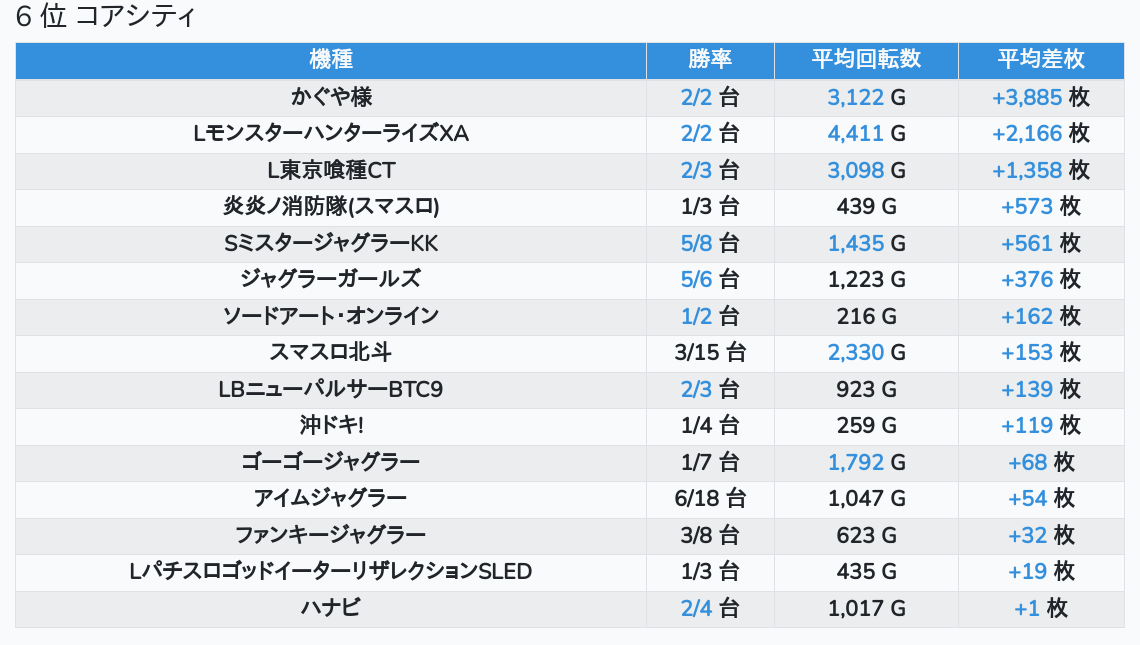Screen dimensions: 1140x645
Task: Click 216 G rotation value
Action: coord(866,316)
